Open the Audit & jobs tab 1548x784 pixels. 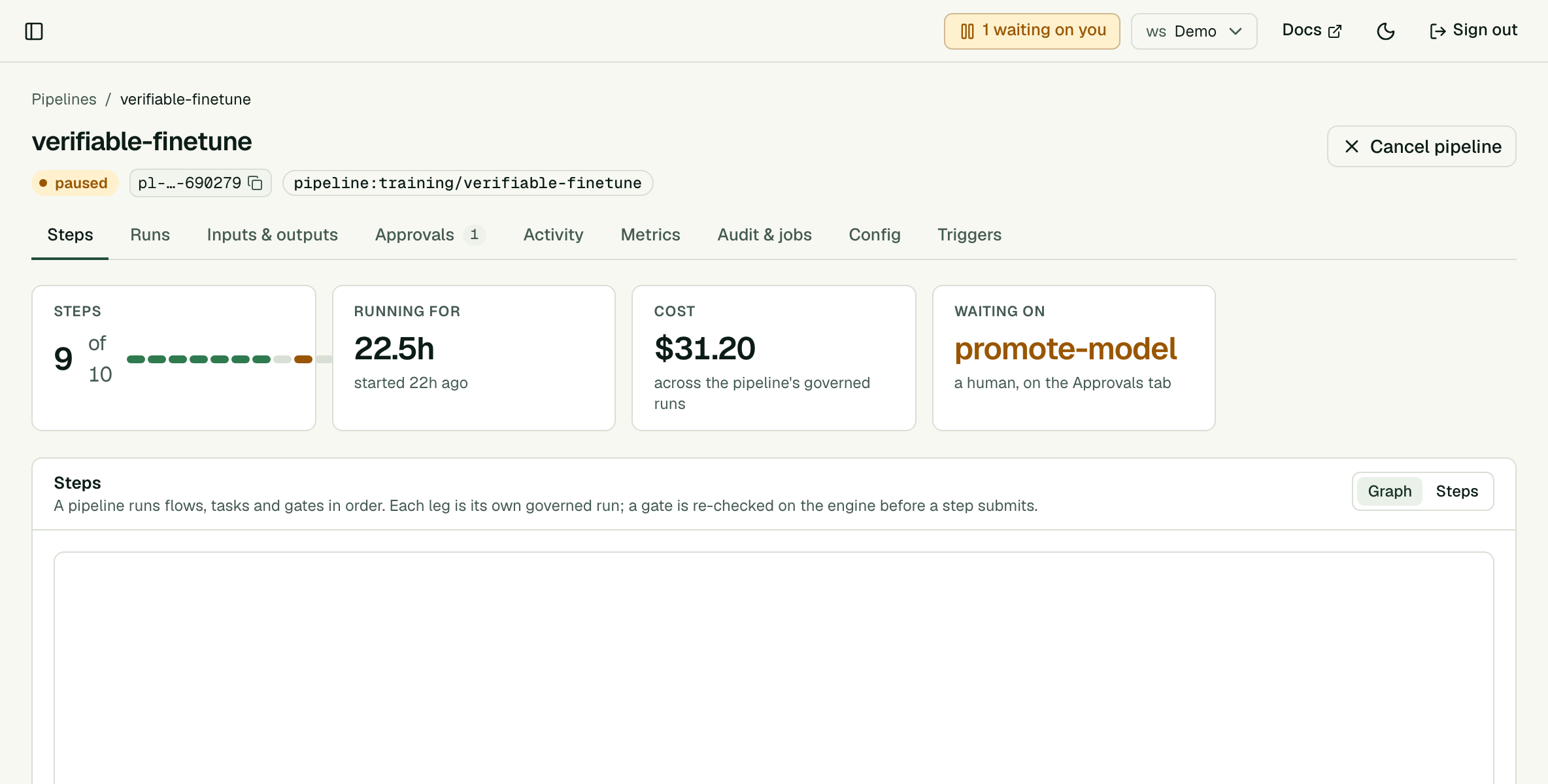click(x=764, y=235)
